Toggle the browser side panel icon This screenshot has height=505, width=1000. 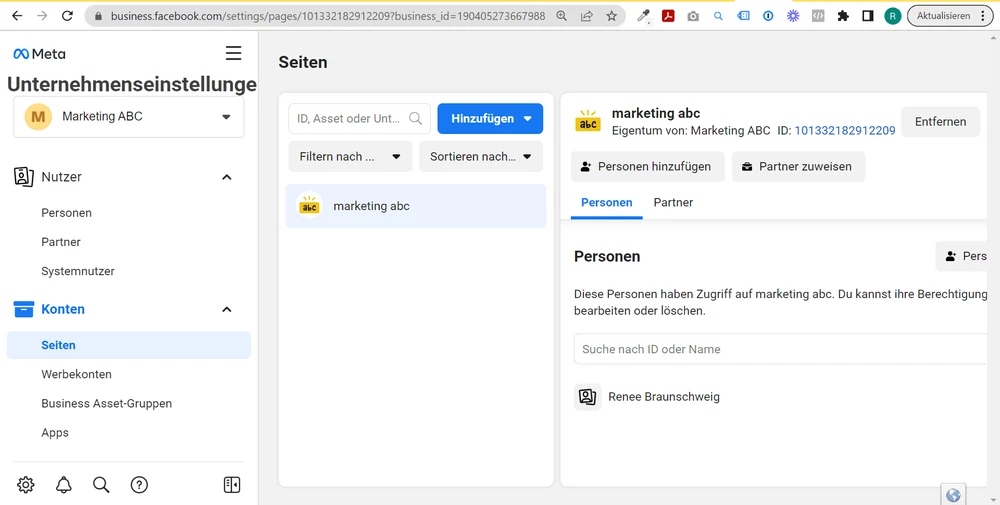tap(867, 16)
